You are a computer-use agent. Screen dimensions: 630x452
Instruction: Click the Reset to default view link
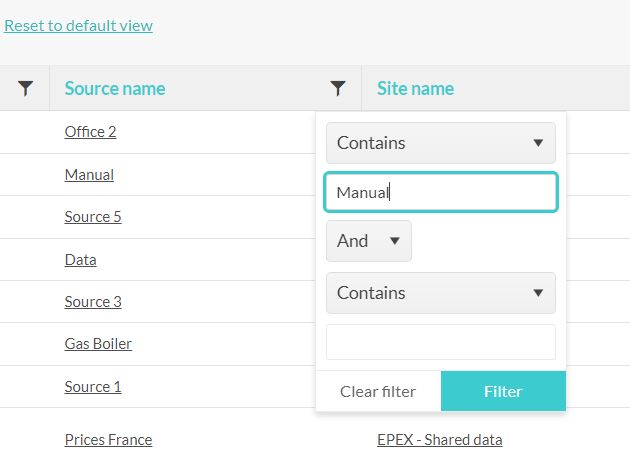coord(78,26)
